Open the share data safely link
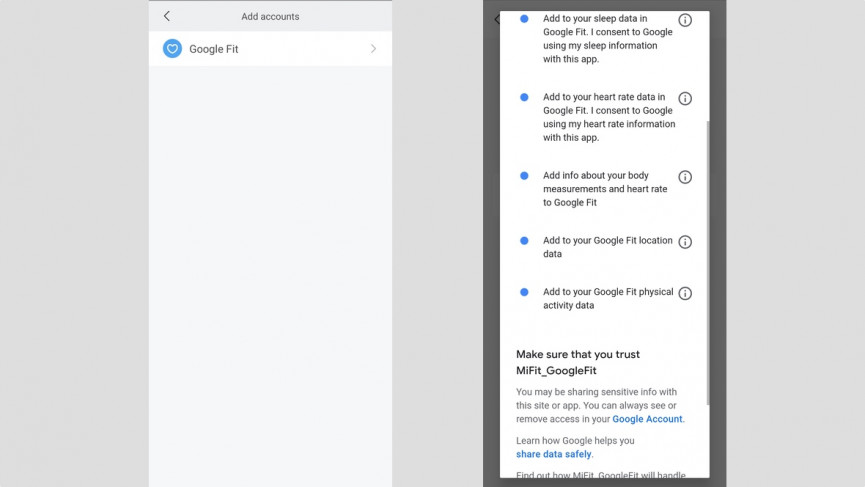The height and width of the screenshot is (487, 865). pos(554,454)
